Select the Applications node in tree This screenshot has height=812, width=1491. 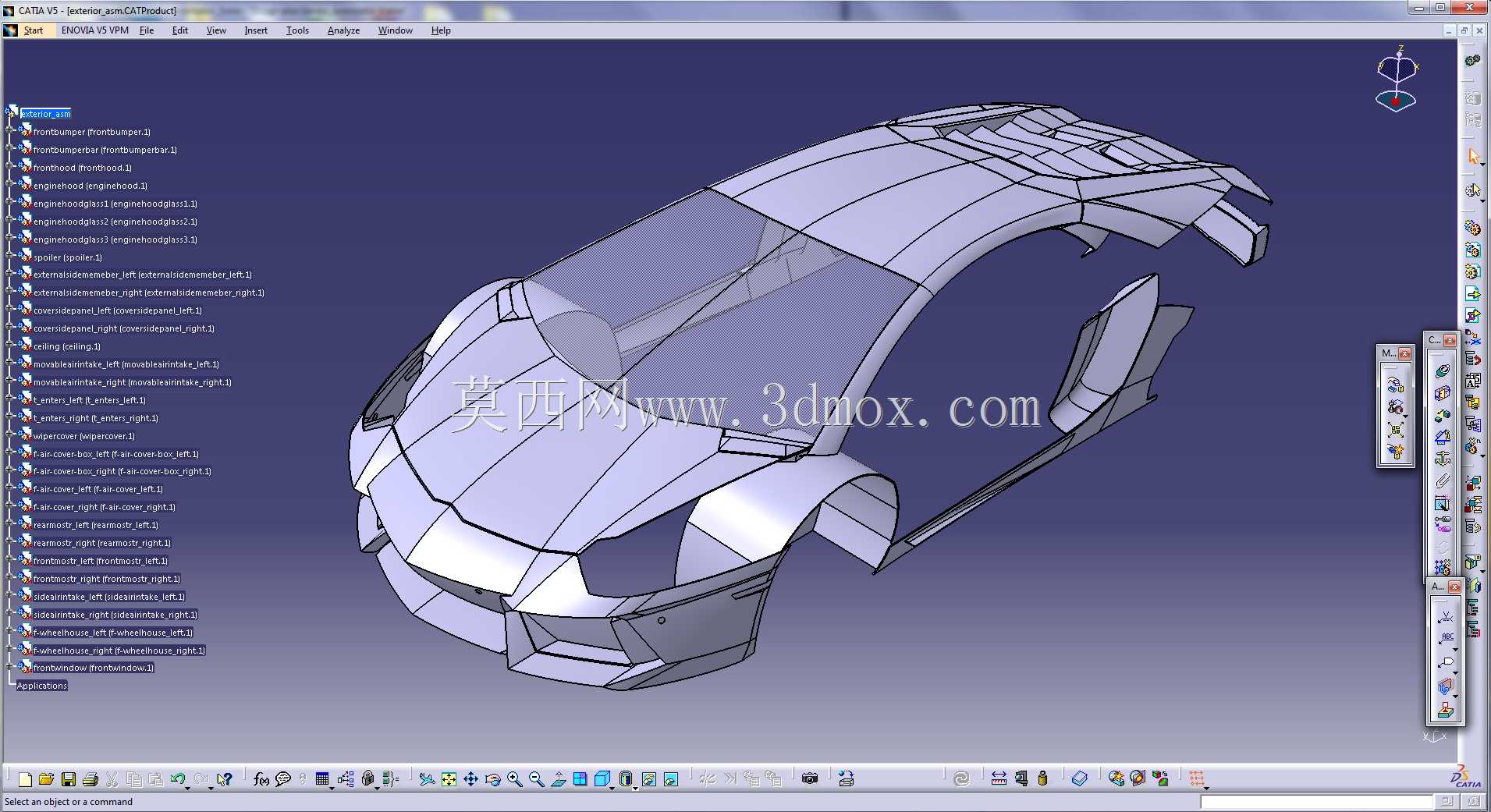pos(42,686)
